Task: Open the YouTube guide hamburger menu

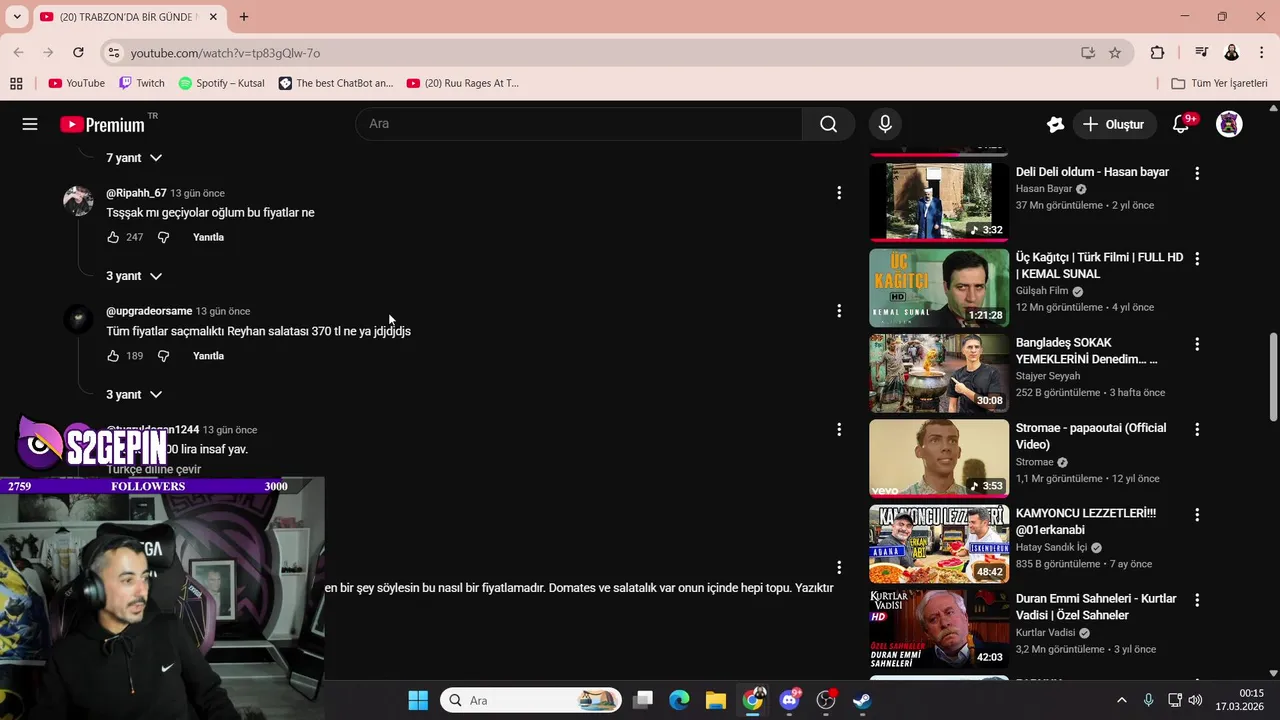Action: [30, 124]
